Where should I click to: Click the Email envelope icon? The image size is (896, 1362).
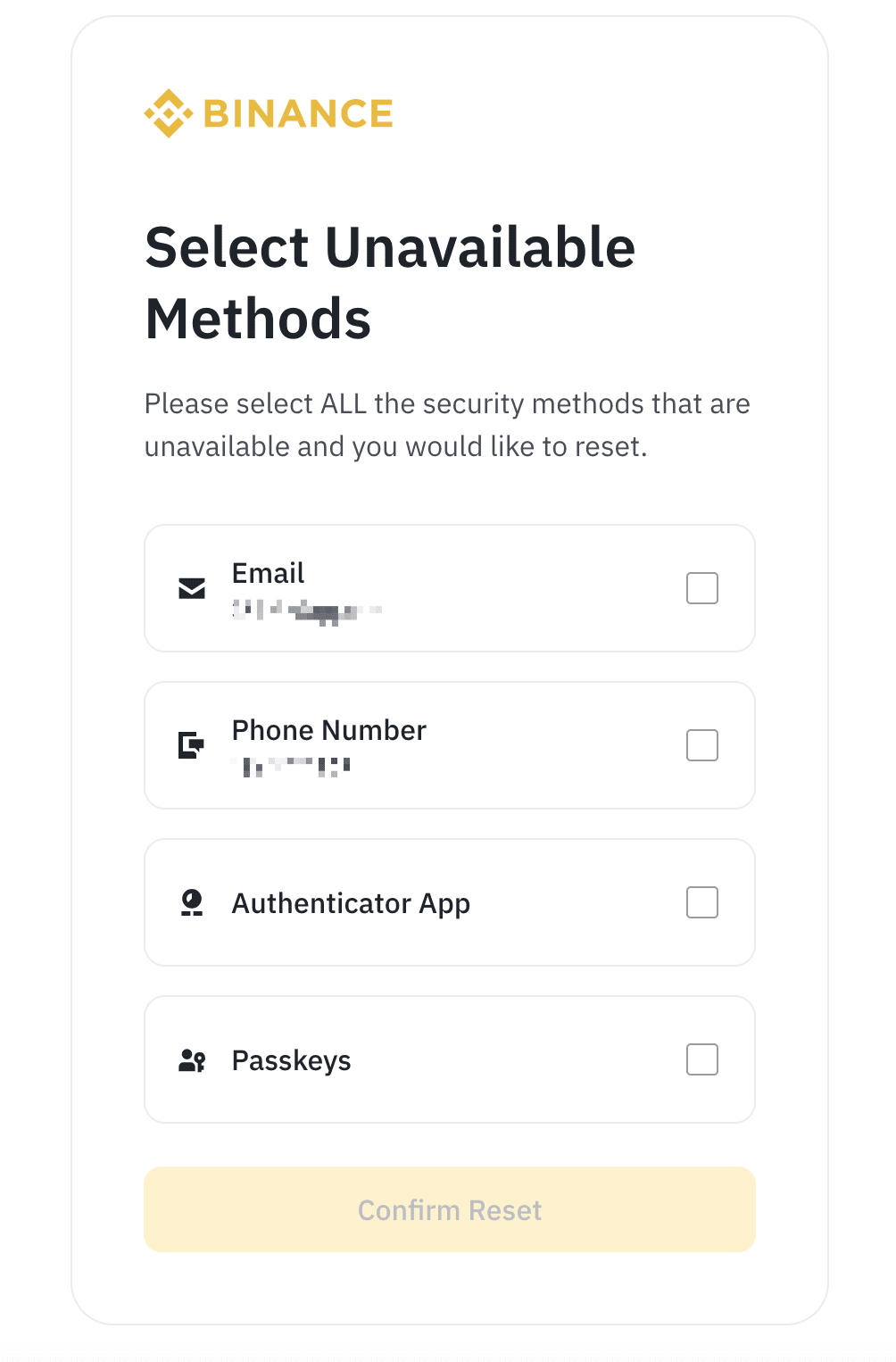click(192, 588)
